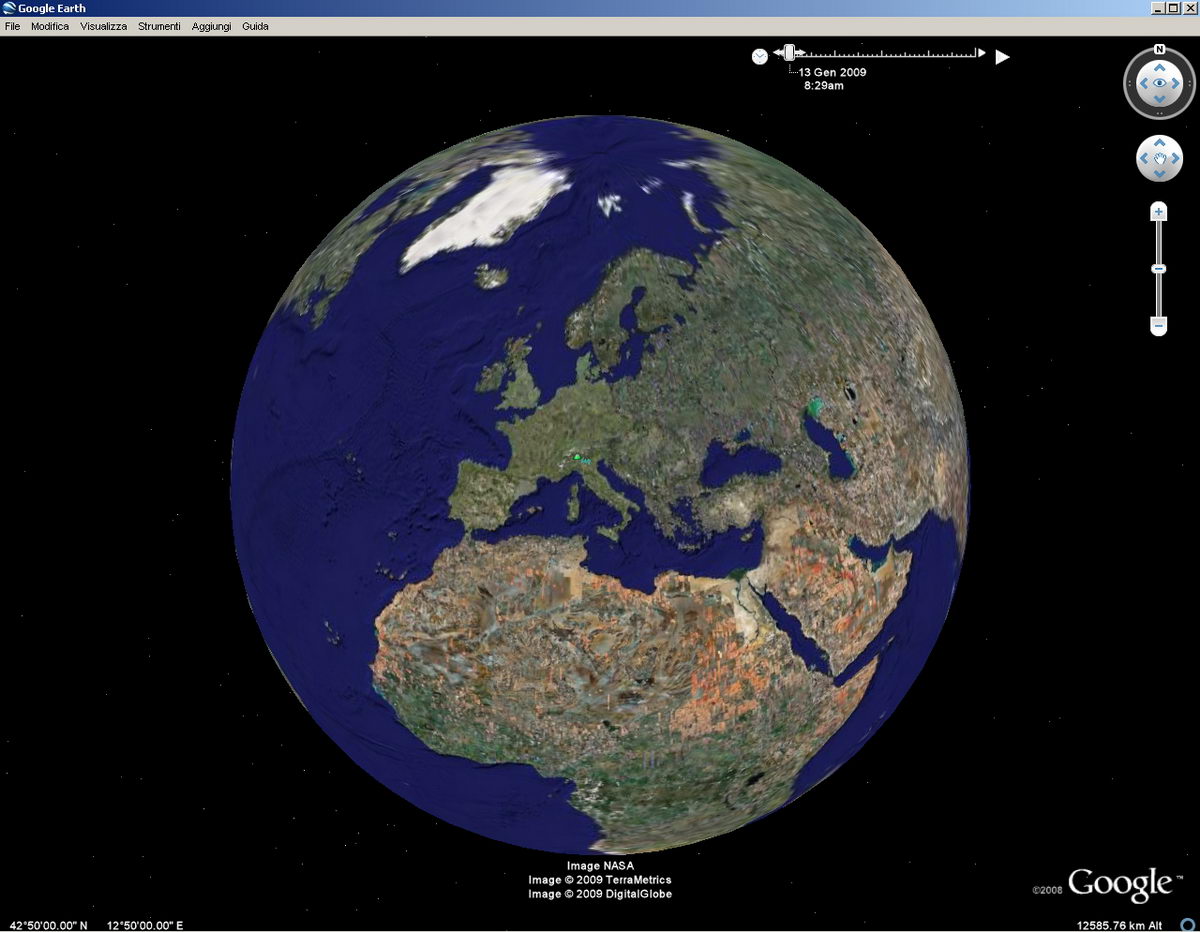Screen dimensions: 1200x932
Task: Click the '13 Gen 2009' date label
Action: (x=832, y=73)
